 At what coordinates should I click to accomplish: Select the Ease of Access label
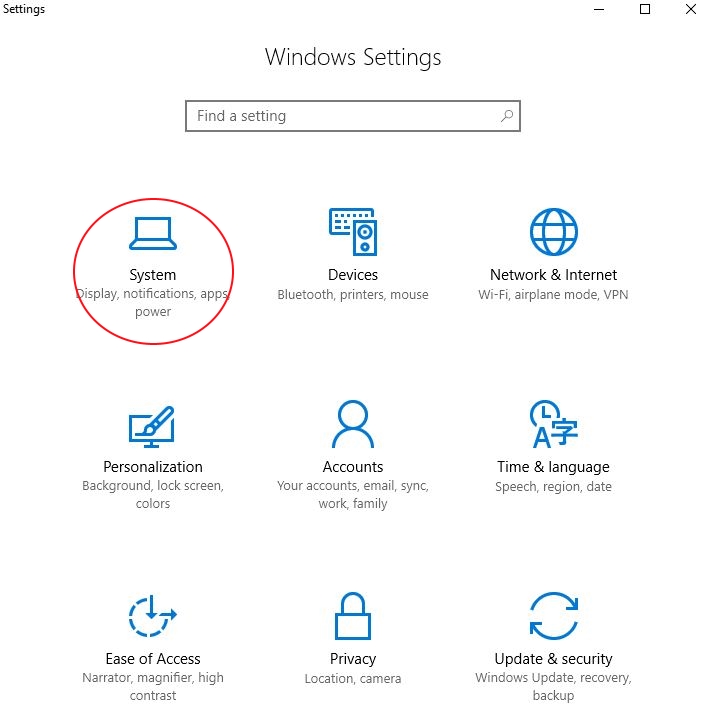click(x=153, y=659)
